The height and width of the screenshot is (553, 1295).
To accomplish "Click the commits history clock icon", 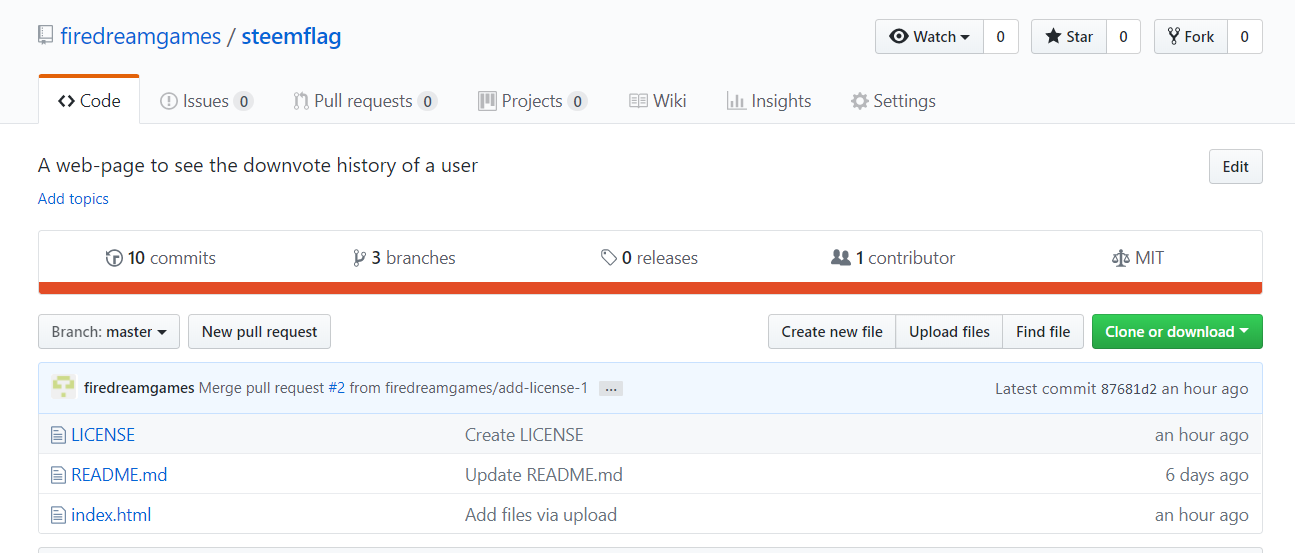I will (114, 258).
